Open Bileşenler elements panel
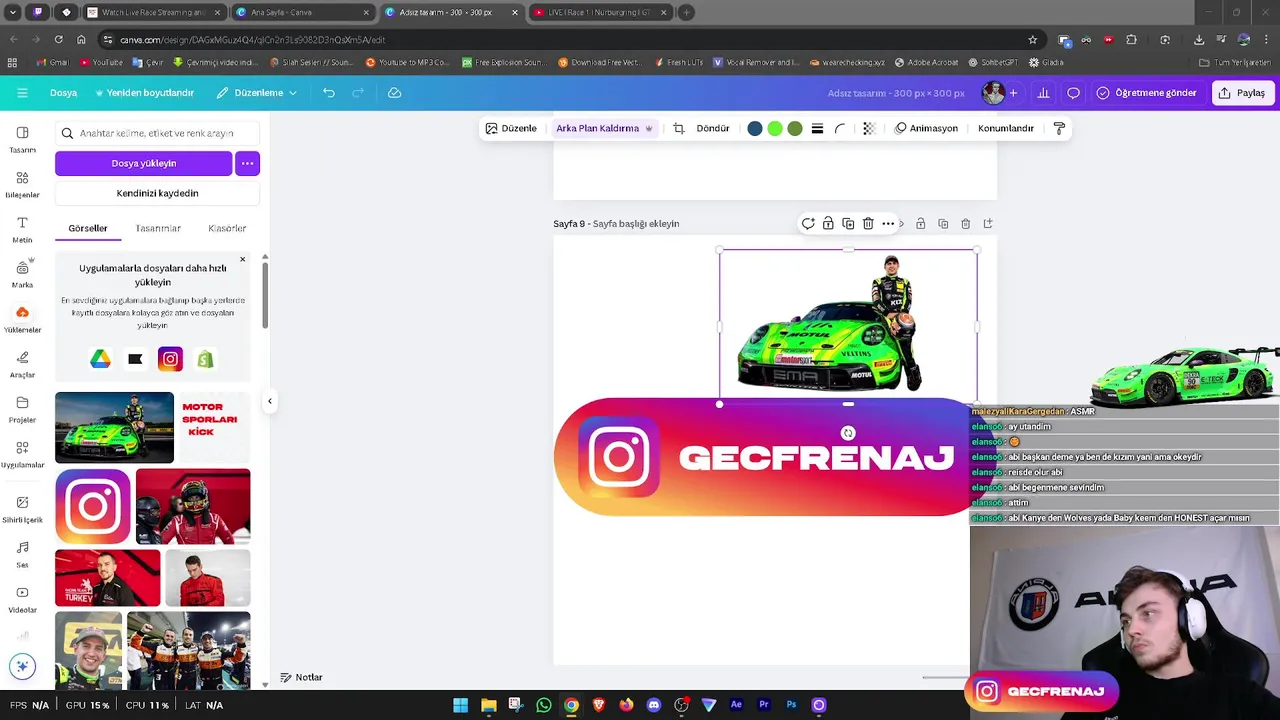Image resolution: width=1280 pixels, height=720 pixels. coord(22,185)
